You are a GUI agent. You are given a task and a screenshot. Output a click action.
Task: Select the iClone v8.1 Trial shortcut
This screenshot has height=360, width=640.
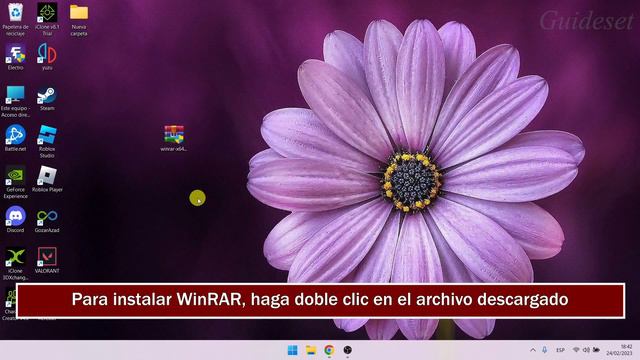[x=47, y=19]
